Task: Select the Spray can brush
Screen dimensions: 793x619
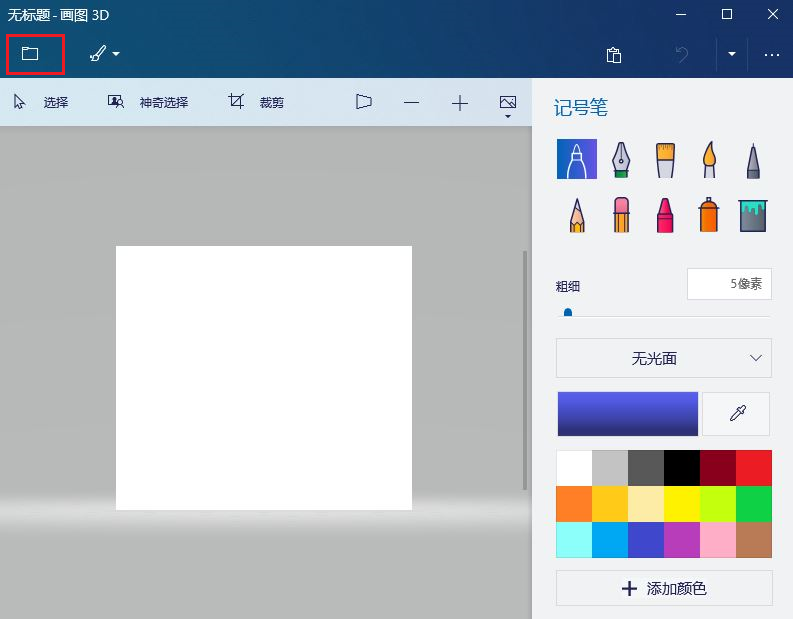Action: [709, 214]
